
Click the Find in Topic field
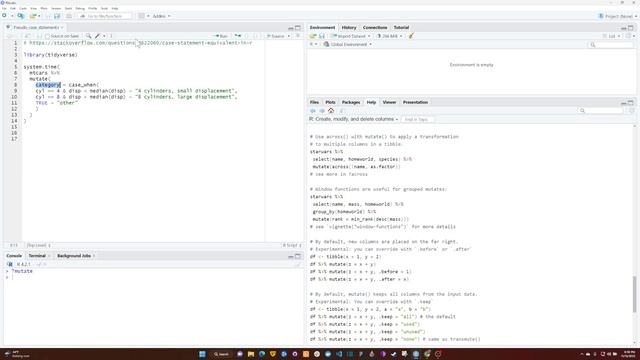pos(417,119)
